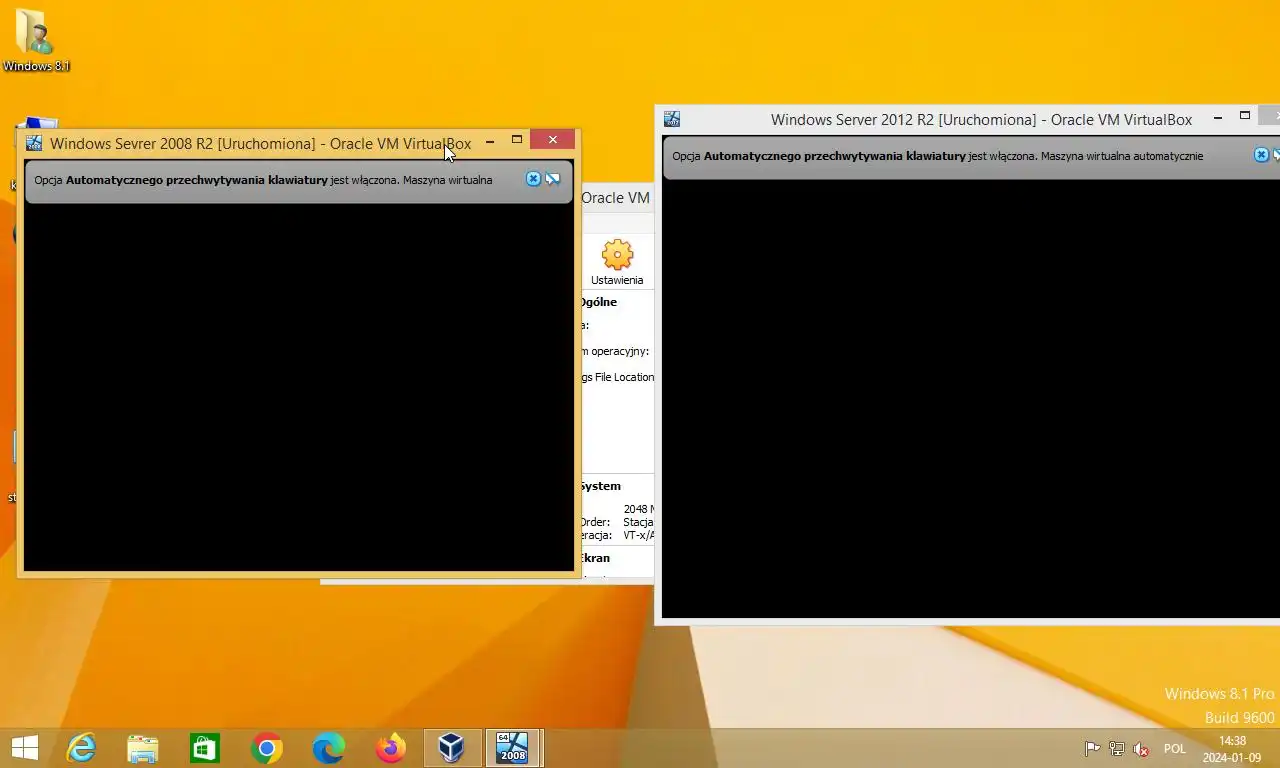Select the 2008 VM taskbar icon
The width and height of the screenshot is (1280, 768).
[514, 748]
